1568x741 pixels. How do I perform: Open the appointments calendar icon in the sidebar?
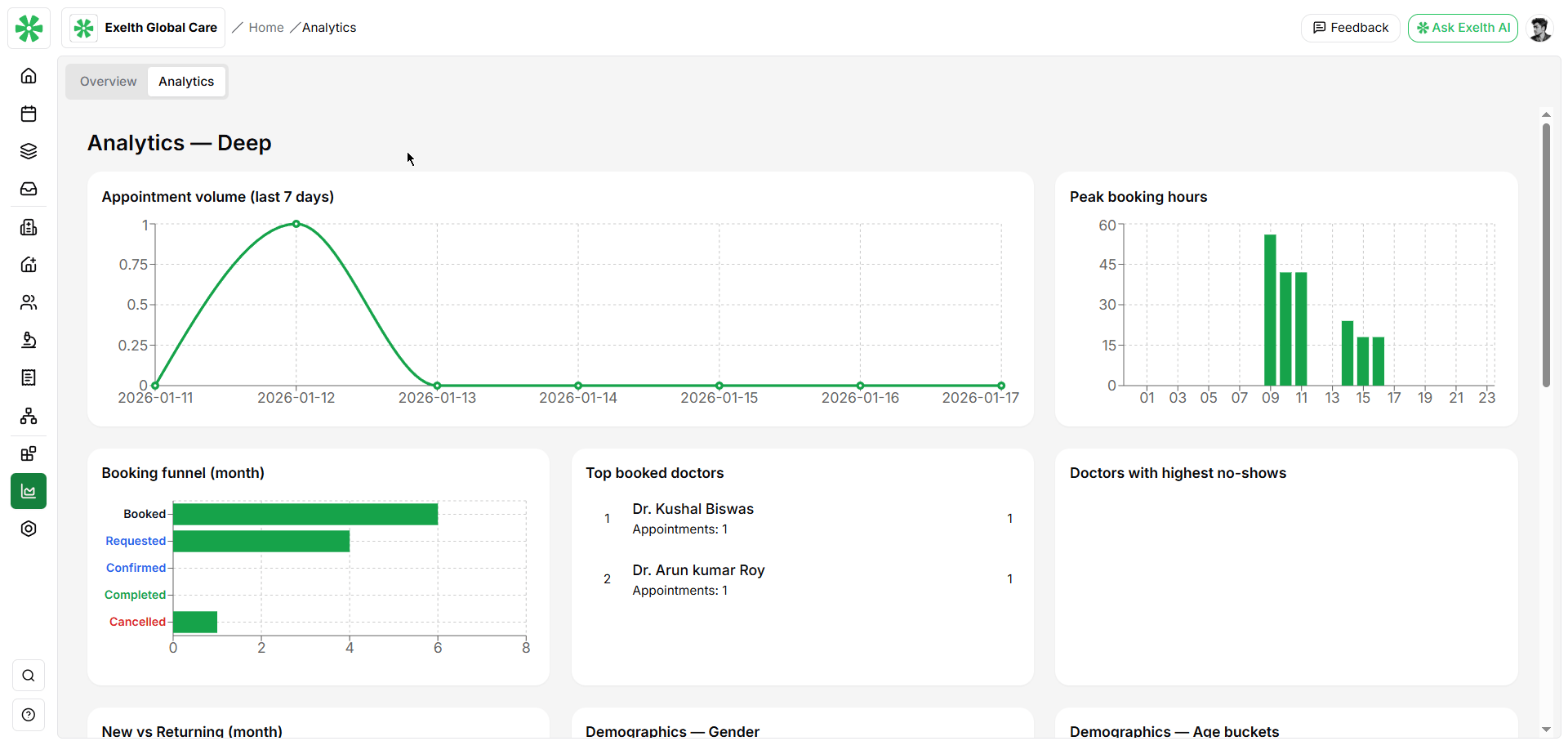click(x=29, y=114)
